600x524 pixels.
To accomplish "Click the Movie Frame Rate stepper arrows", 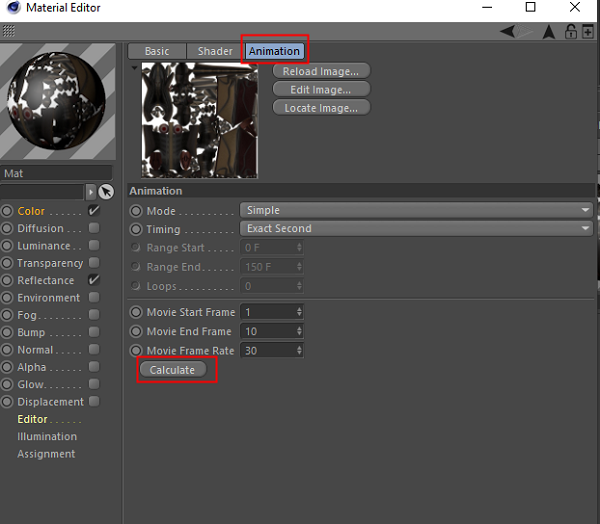I will 299,351.
